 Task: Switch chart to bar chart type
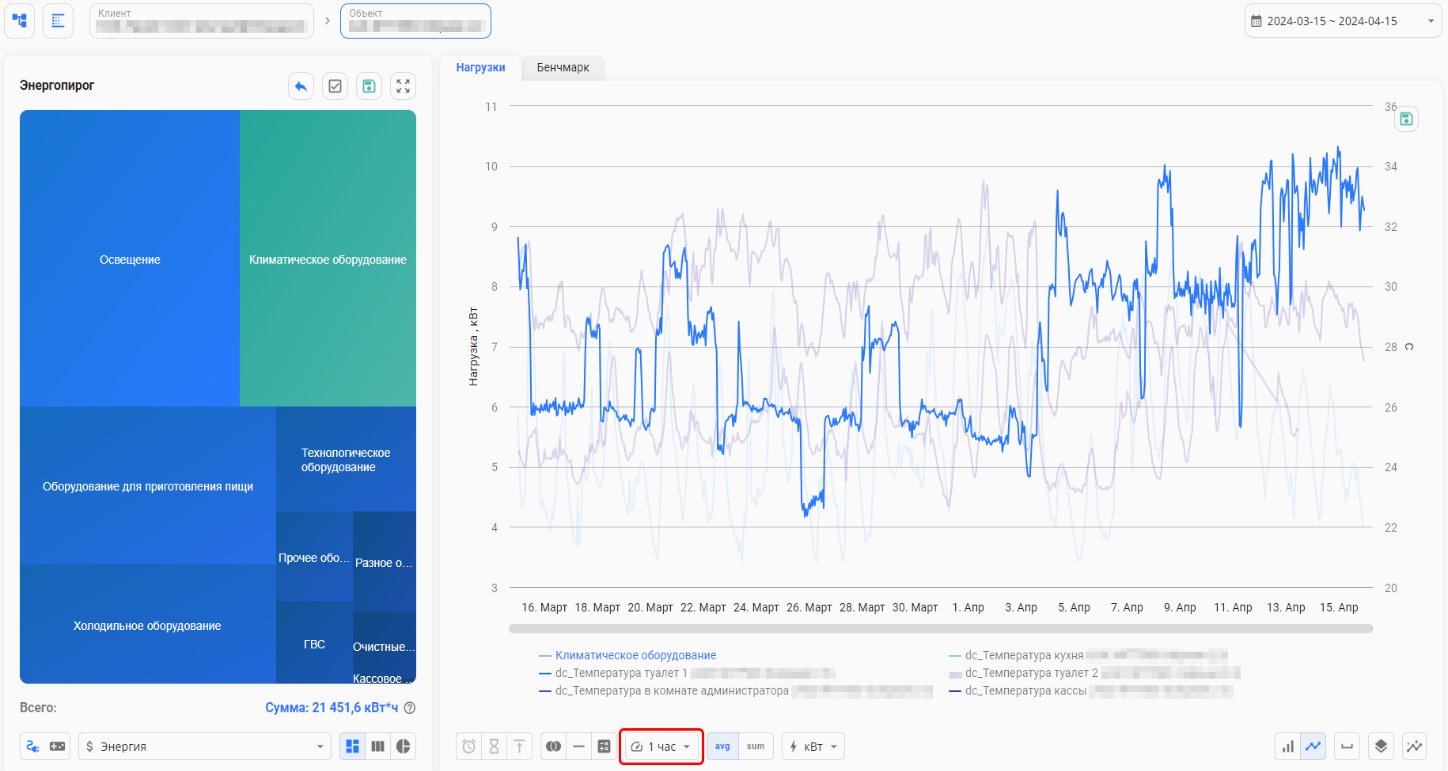1288,746
